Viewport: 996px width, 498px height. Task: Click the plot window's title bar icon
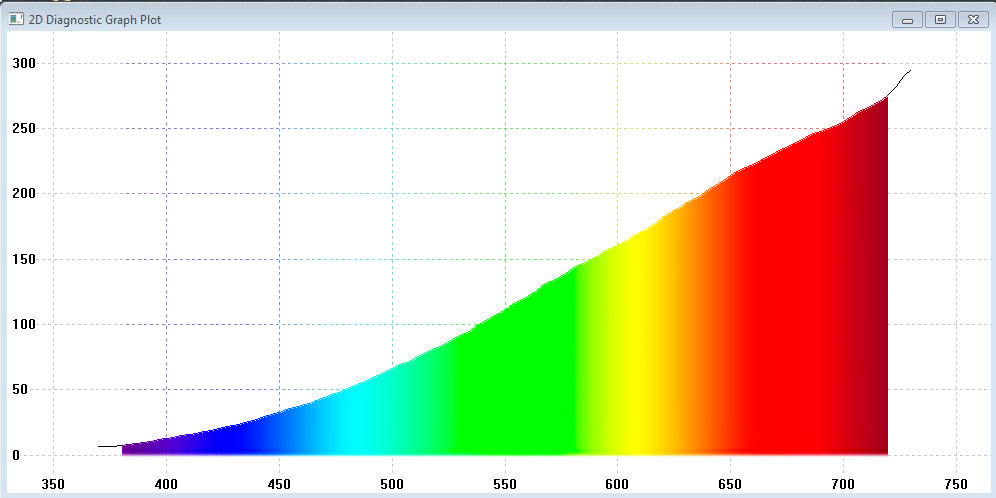pyautogui.click(x=17, y=19)
